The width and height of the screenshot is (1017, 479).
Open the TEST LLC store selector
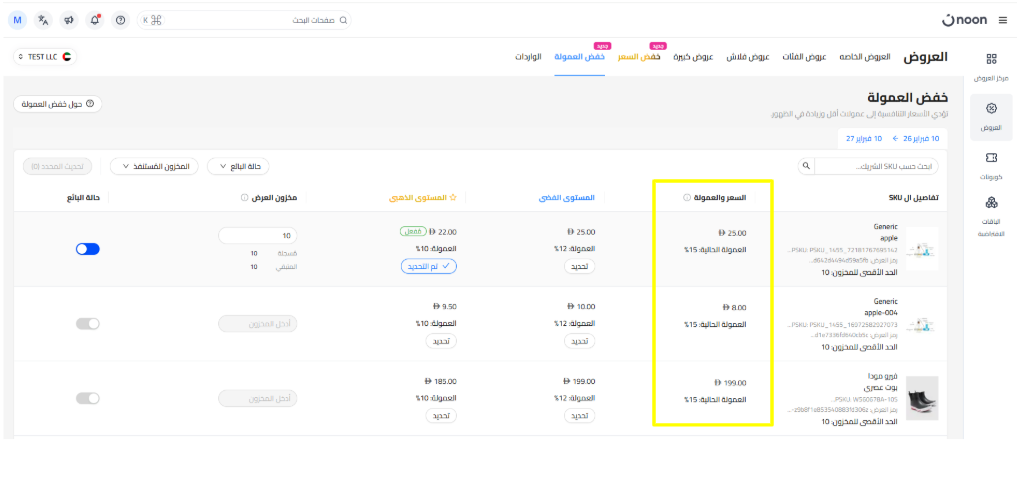(x=45, y=57)
